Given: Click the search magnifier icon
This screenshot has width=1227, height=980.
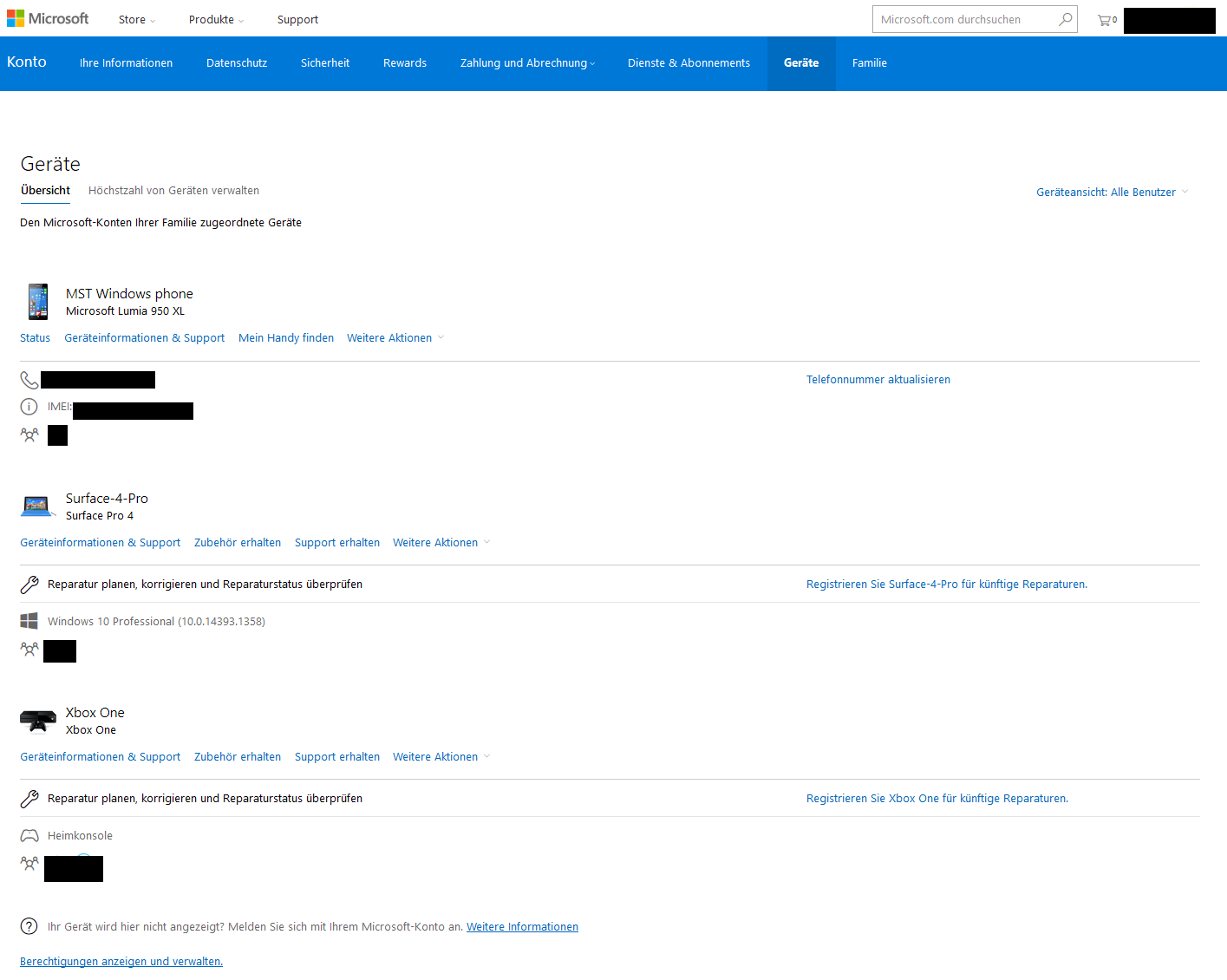Looking at the screenshot, I should tap(1065, 19).
